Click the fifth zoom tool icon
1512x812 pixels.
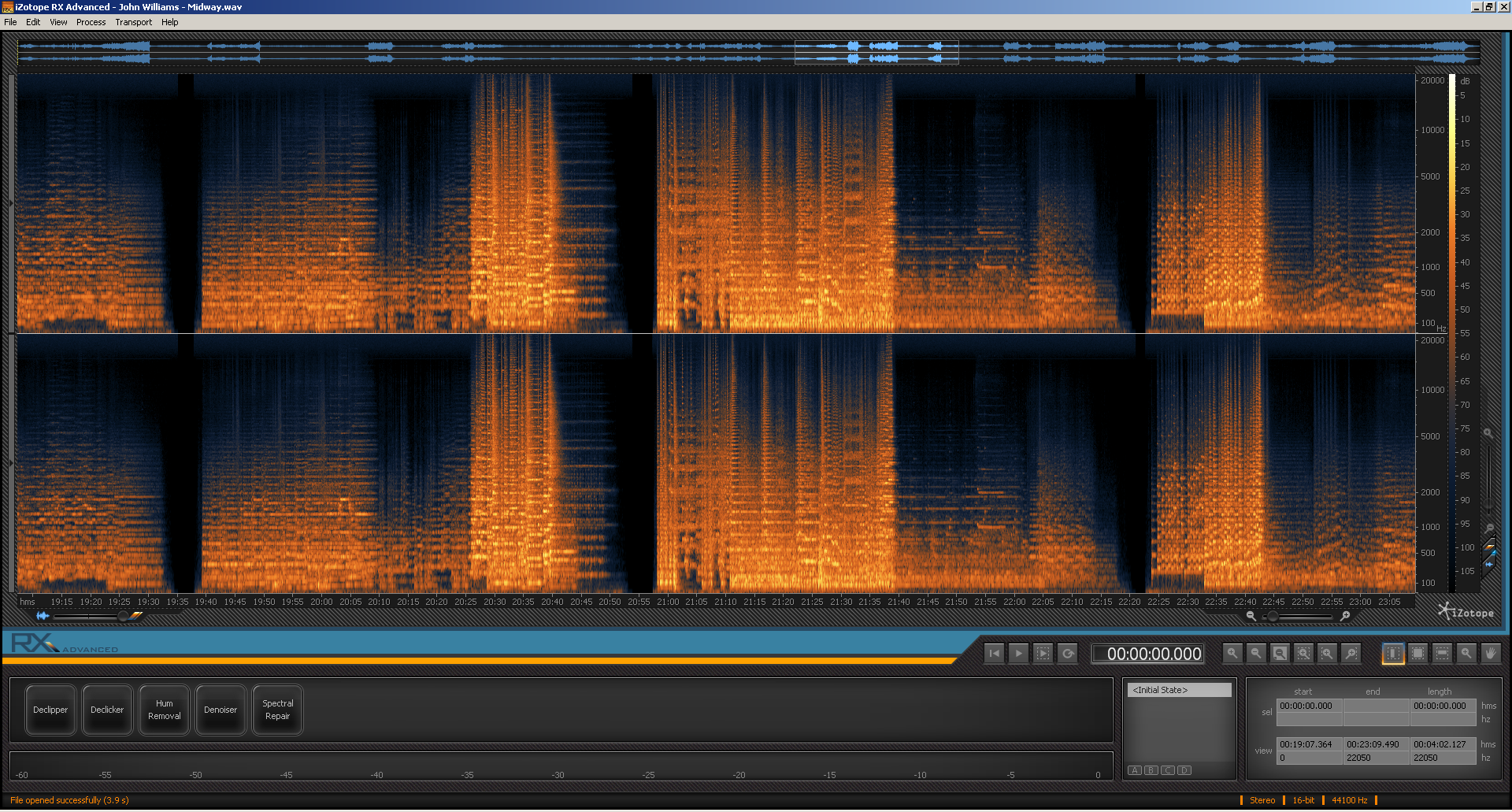pyautogui.click(x=1328, y=653)
